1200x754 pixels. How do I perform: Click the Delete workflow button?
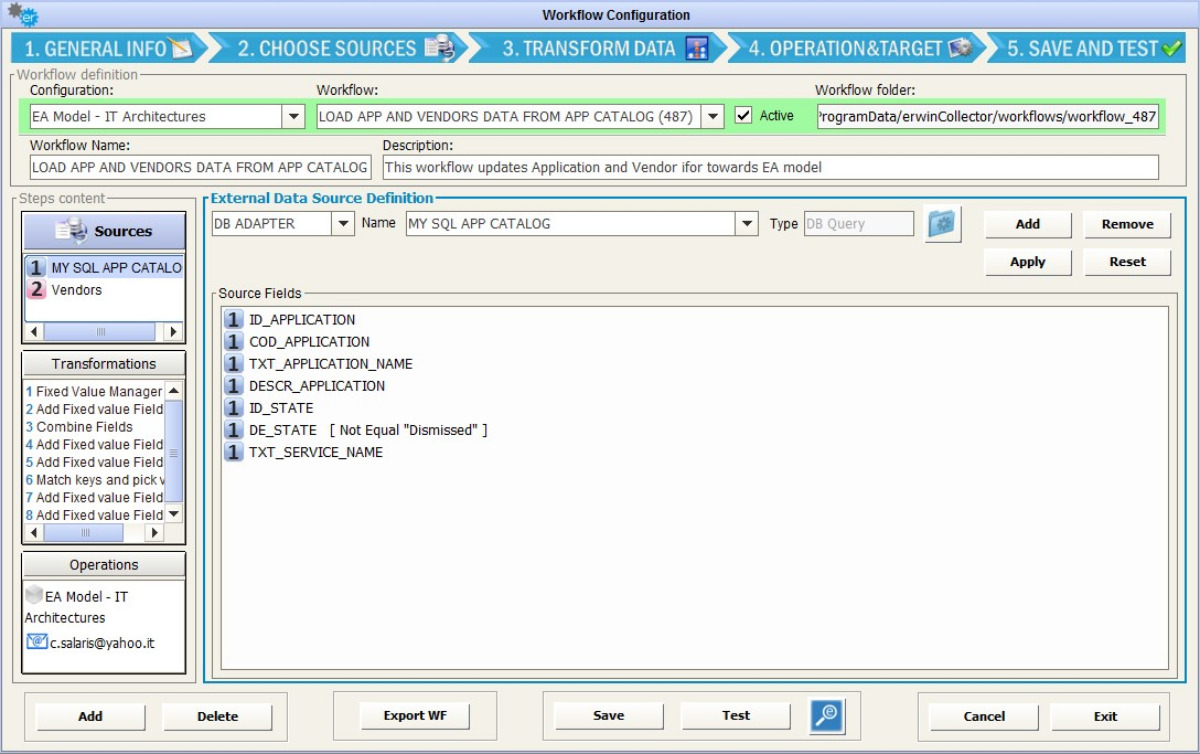pos(217,716)
